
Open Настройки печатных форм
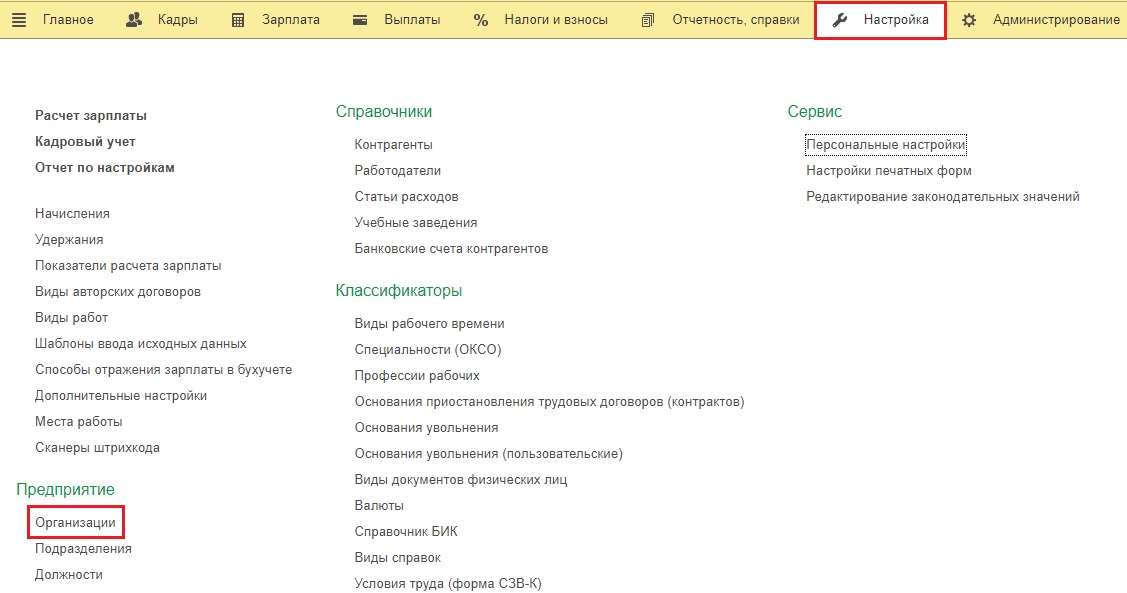889,170
